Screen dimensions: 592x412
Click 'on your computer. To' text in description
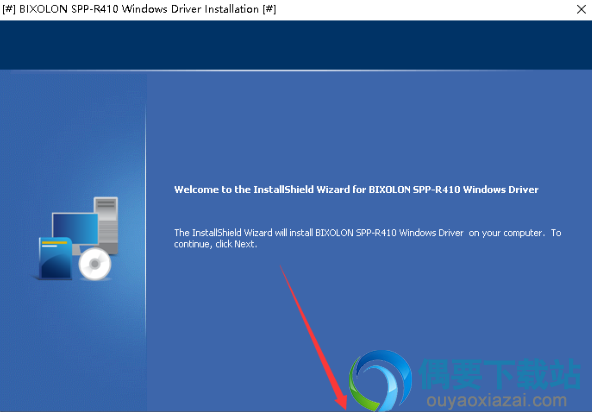coord(515,233)
